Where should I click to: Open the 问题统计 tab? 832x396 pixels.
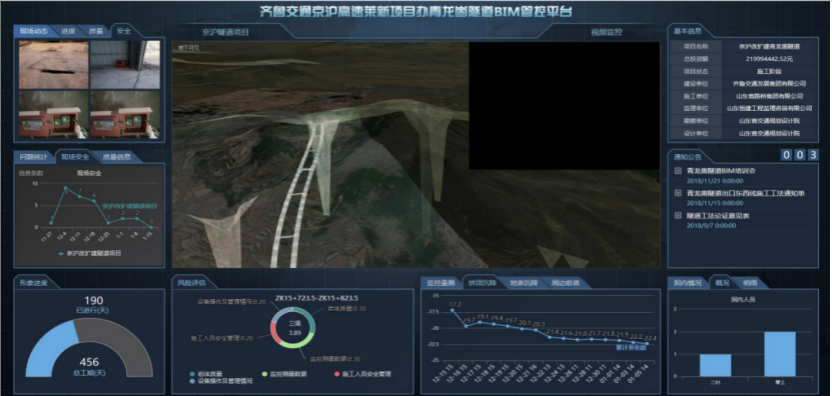(33, 157)
